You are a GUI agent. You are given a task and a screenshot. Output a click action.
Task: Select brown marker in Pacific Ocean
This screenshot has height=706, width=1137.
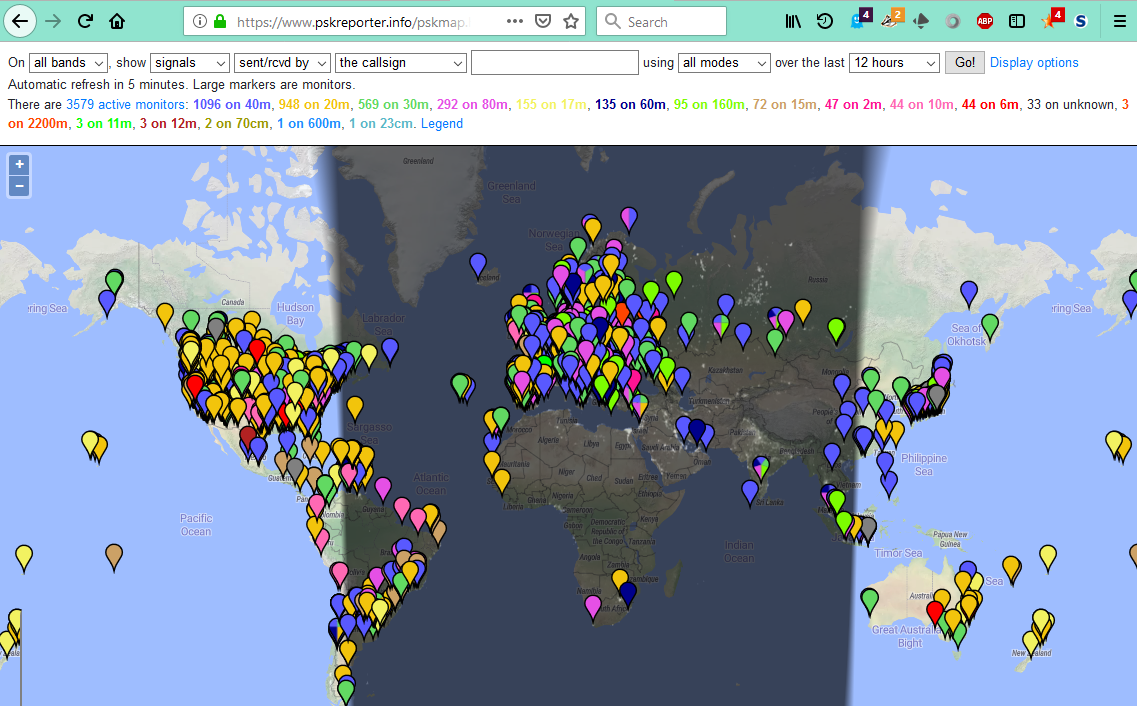click(114, 555)
